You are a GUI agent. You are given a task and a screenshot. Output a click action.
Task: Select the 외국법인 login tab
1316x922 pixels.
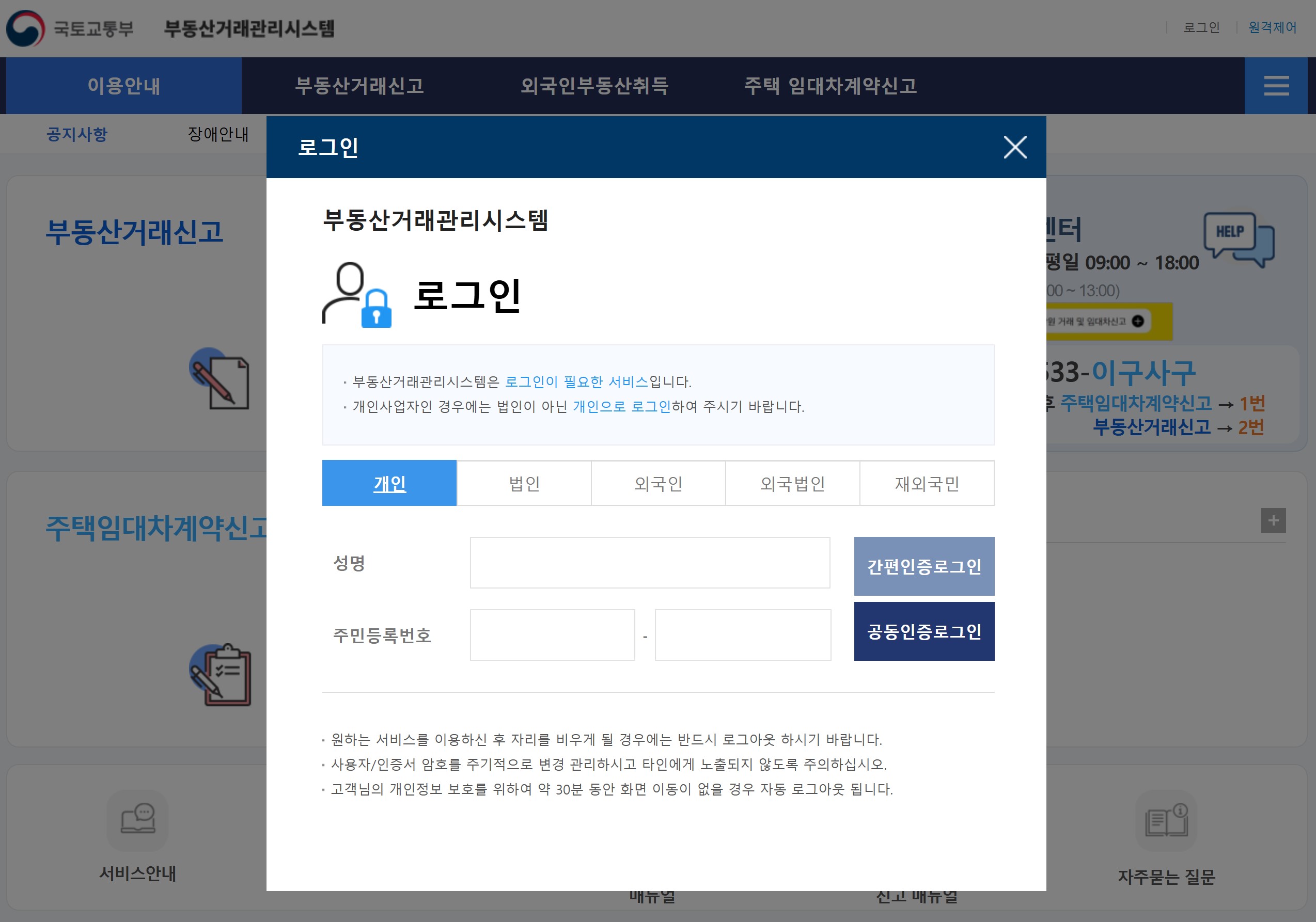(x=792, y=483)
